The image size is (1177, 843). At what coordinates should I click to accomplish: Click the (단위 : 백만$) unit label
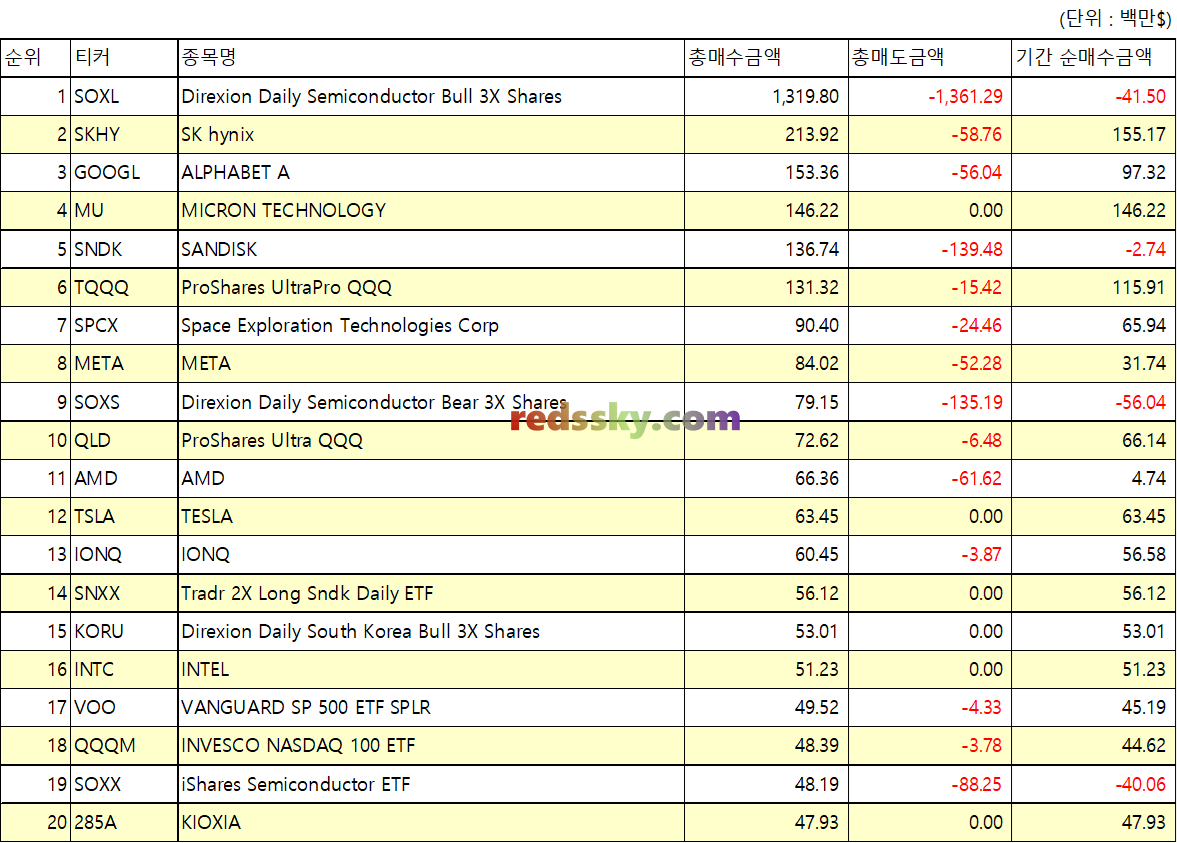(x=1115, y=18)
